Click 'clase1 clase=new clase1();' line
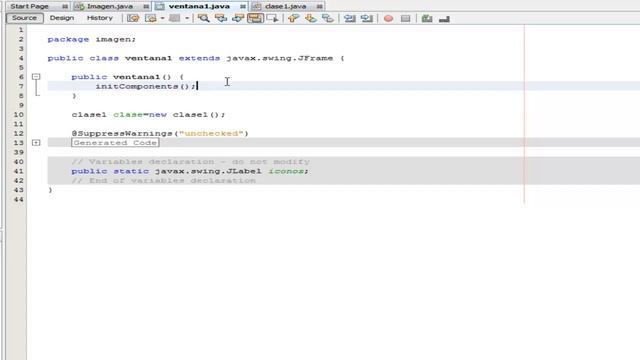Screen dimensions: 640x360 click(149, 114)
